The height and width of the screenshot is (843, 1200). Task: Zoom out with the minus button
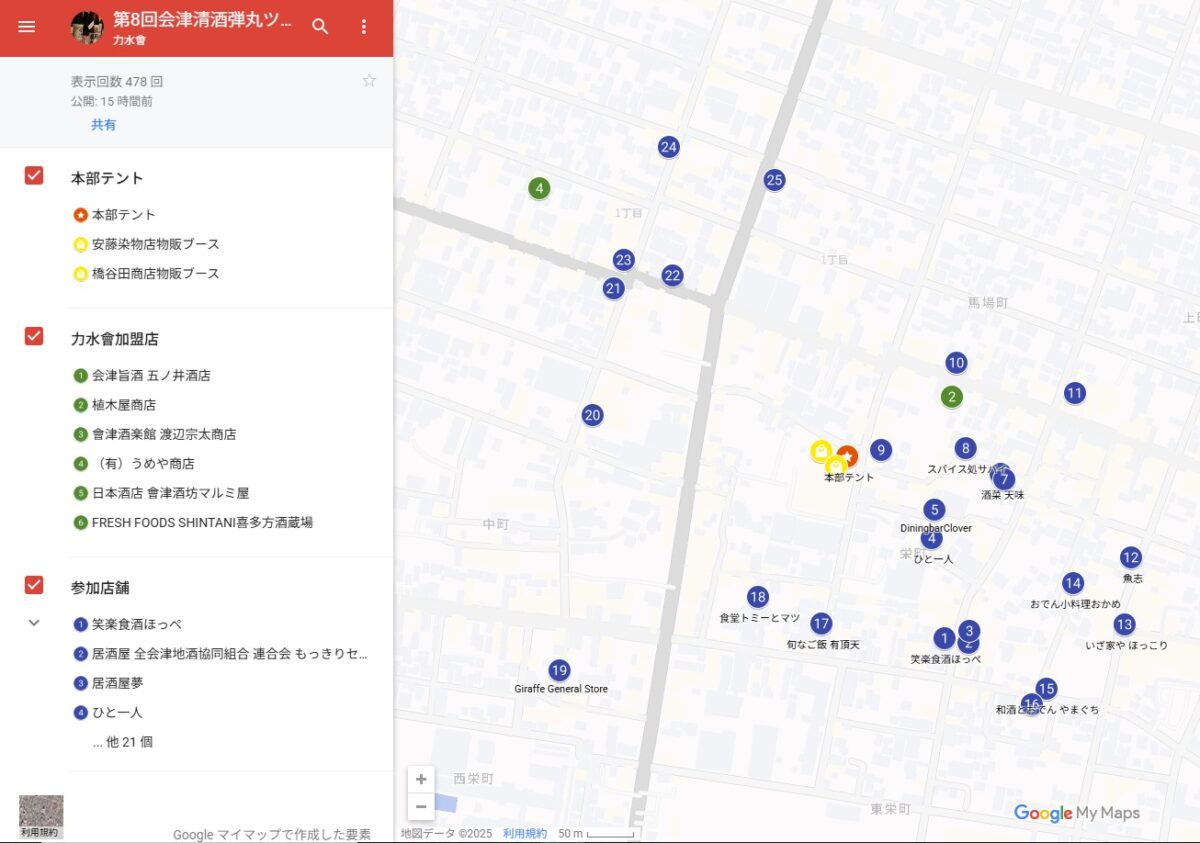click(421, 806)
